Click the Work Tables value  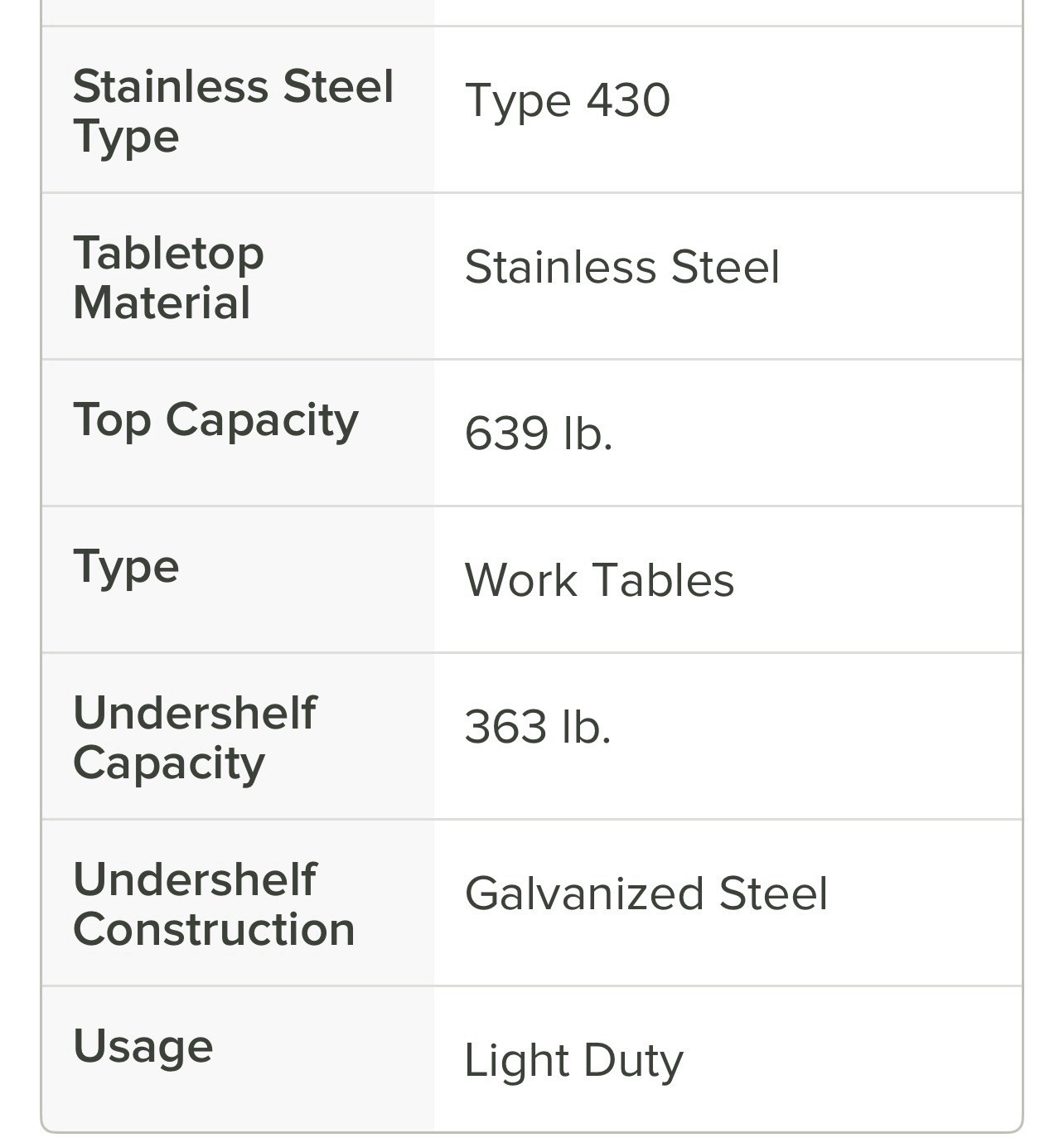(599, 579)
